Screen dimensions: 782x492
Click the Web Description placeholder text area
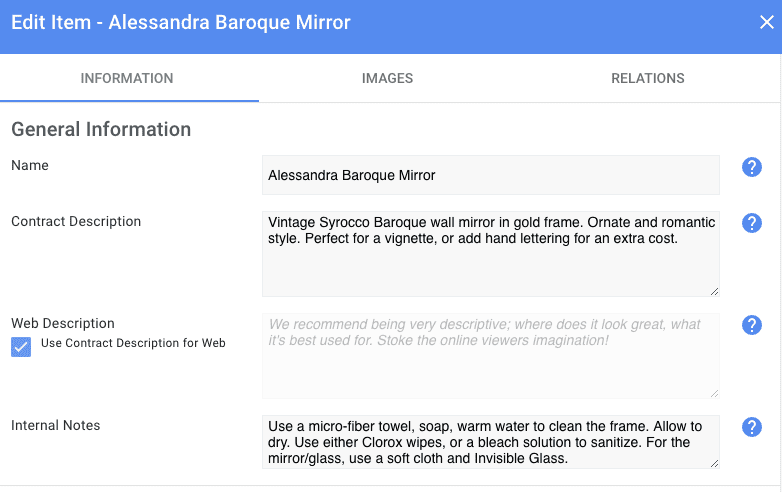point(490,356)
